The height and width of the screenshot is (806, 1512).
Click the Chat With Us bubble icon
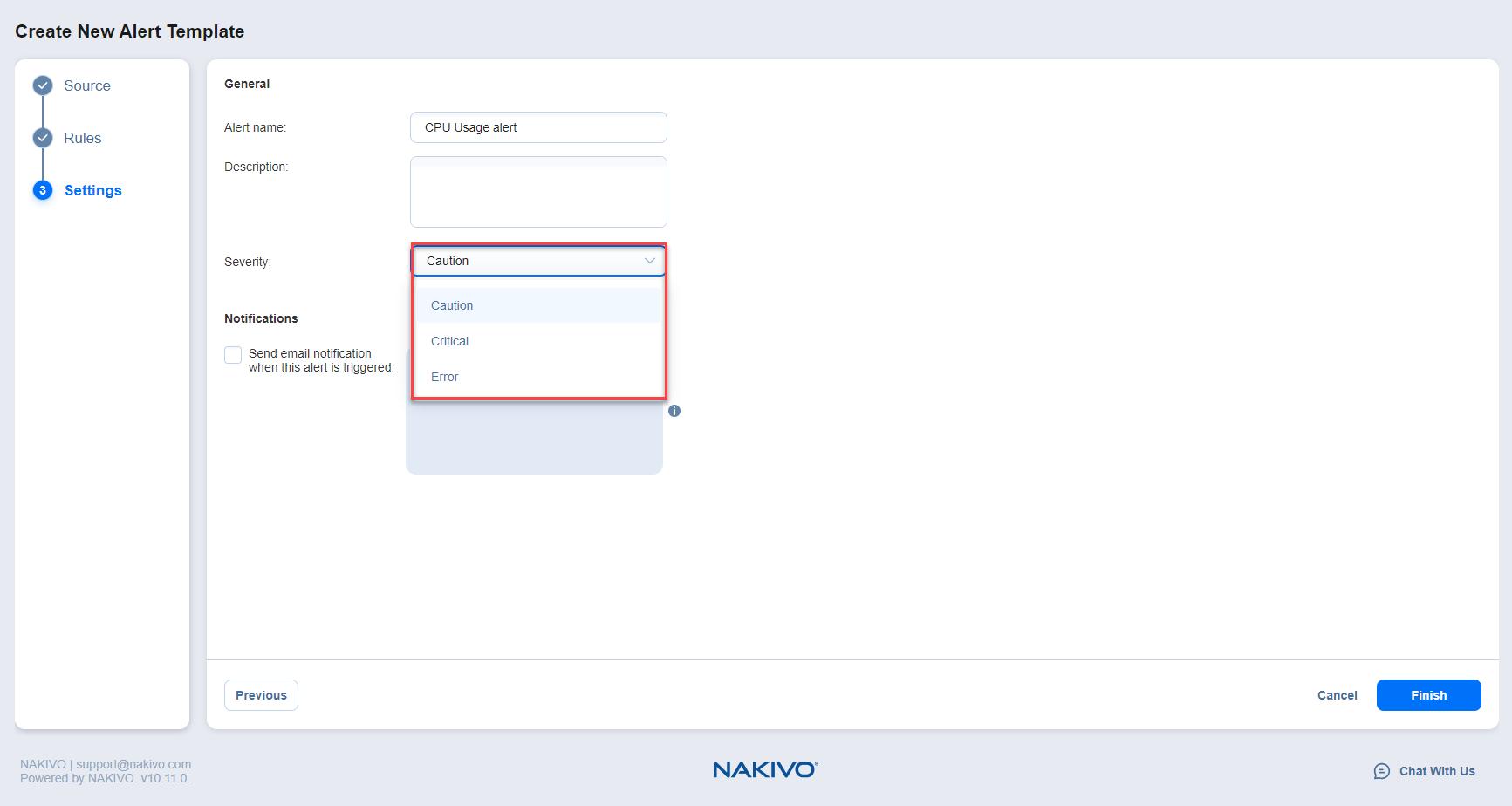click(x=1381, y=771)
